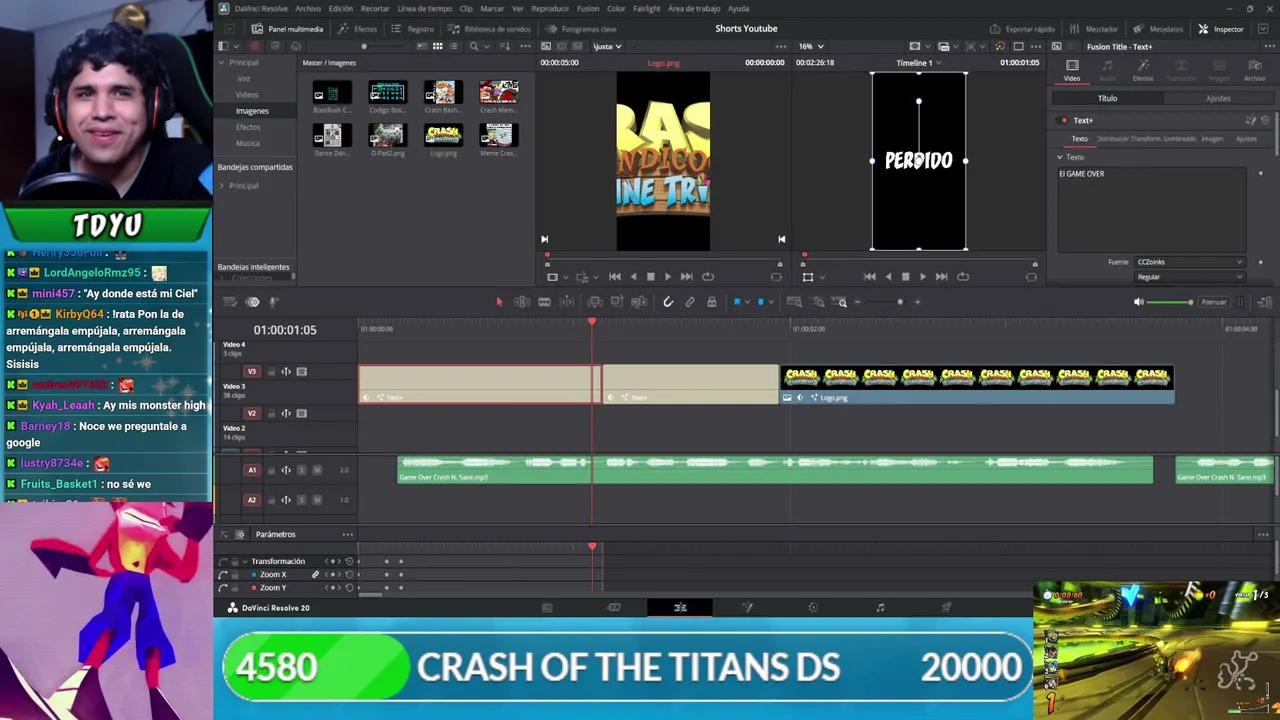Switch to the Edit page icon

680,608
